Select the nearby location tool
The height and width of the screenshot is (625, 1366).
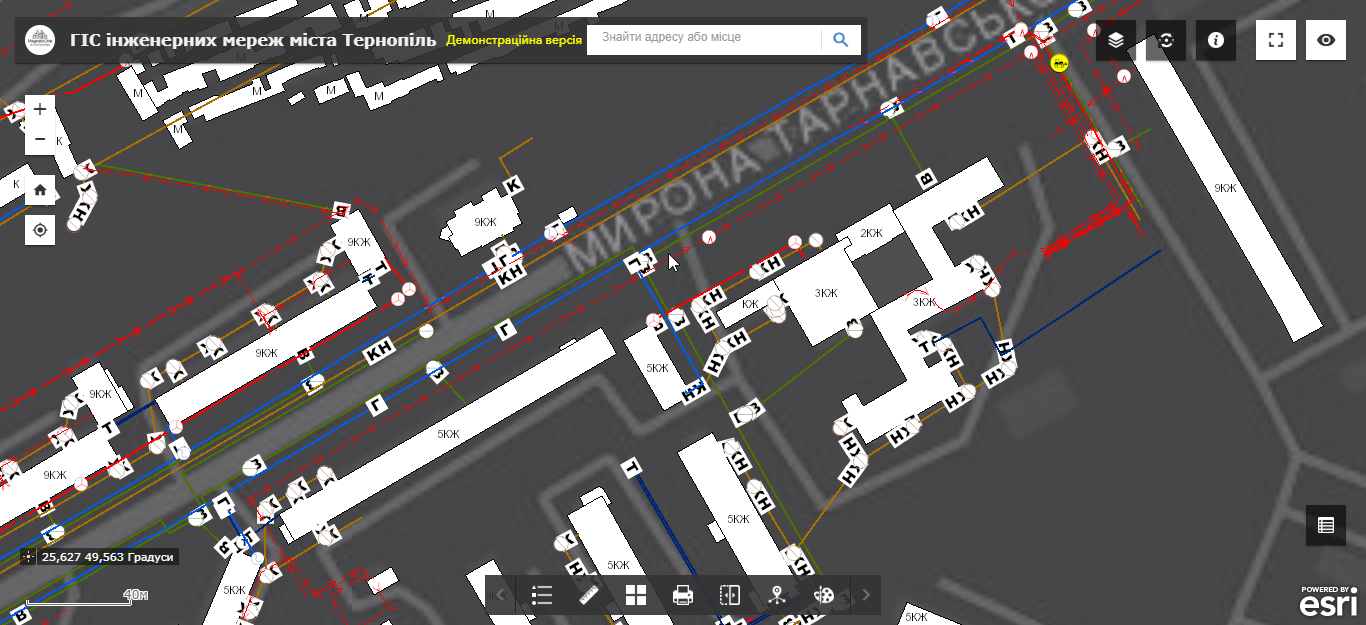point(775,593)
